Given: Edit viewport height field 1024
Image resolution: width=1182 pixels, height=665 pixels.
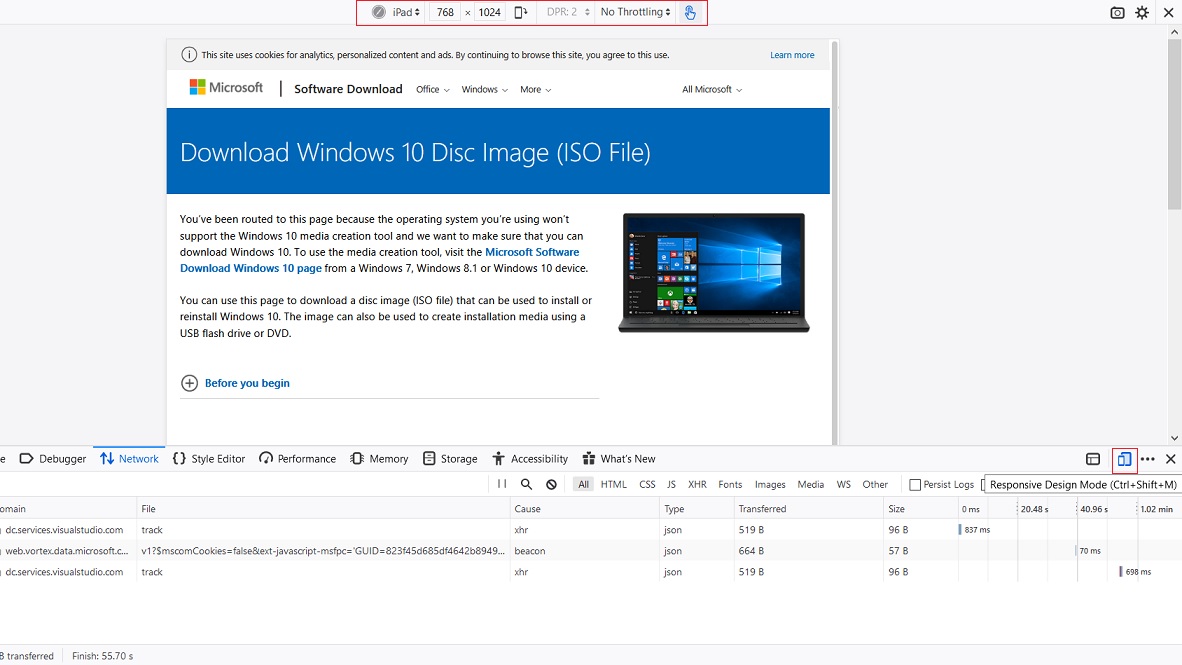Looking at the screenshot, I should point(489,12).
